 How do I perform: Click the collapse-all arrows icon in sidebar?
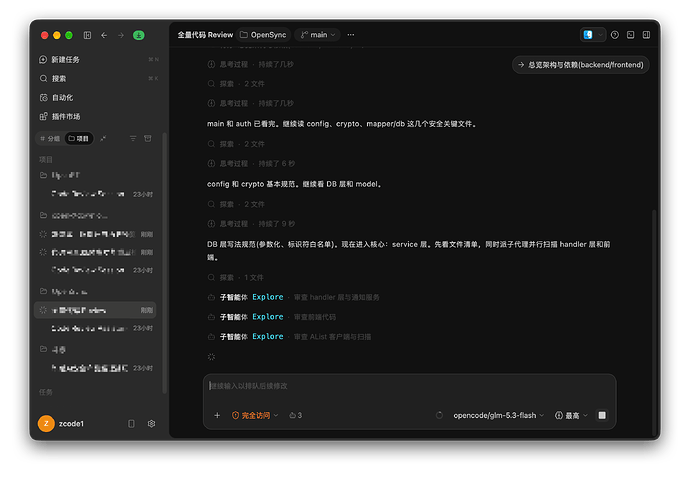[x=103, y=139]
